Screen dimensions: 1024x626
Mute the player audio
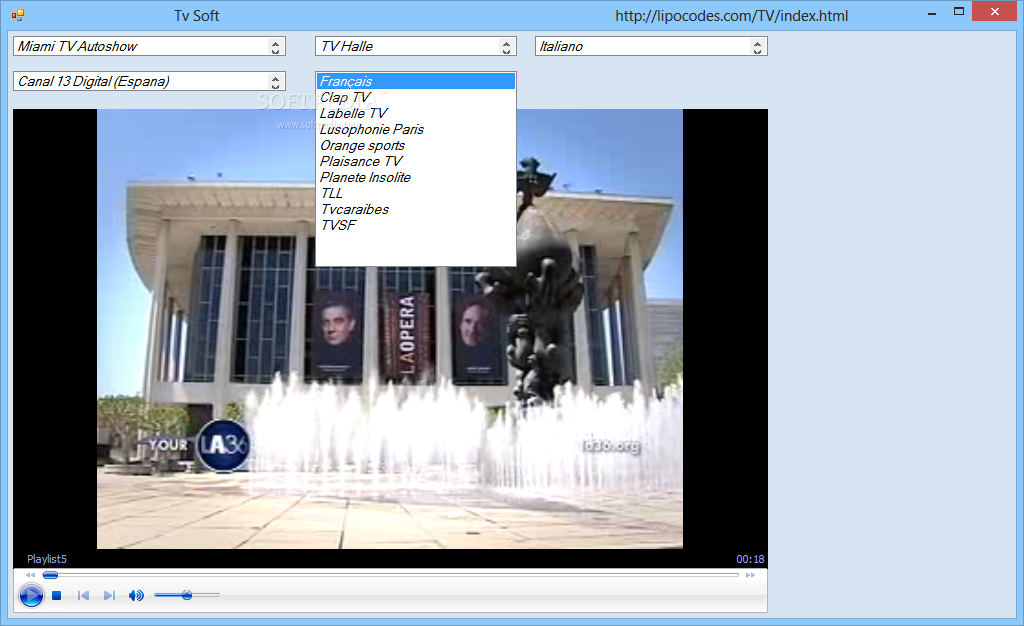click(x=136, y=595)
